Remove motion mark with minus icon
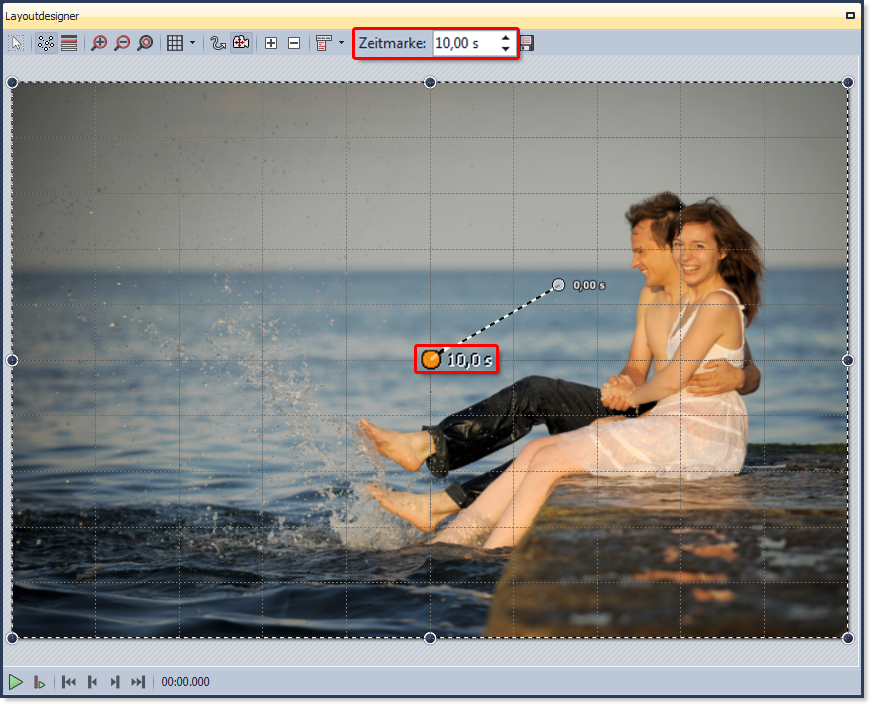872x706 pixels. click(294, 44)
